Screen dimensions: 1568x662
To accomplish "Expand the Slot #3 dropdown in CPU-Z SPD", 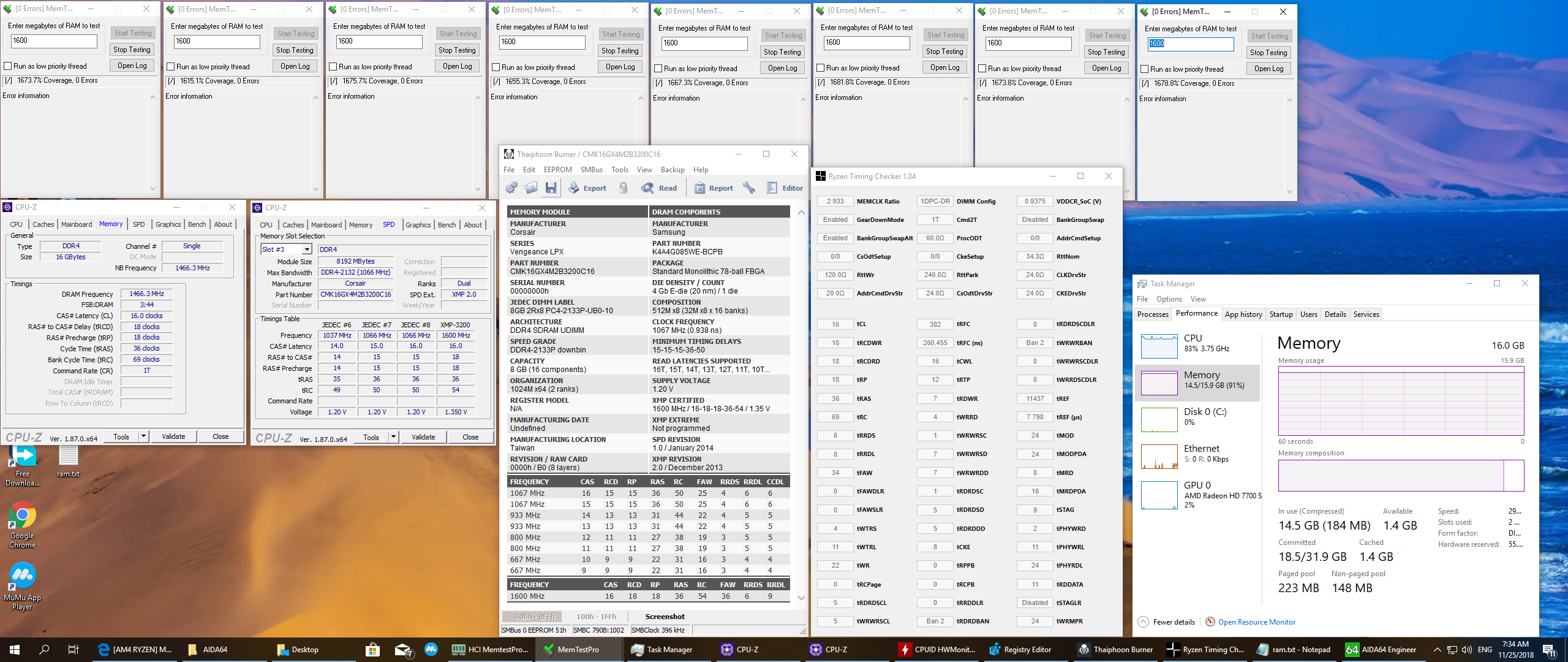I will (307, 249).
